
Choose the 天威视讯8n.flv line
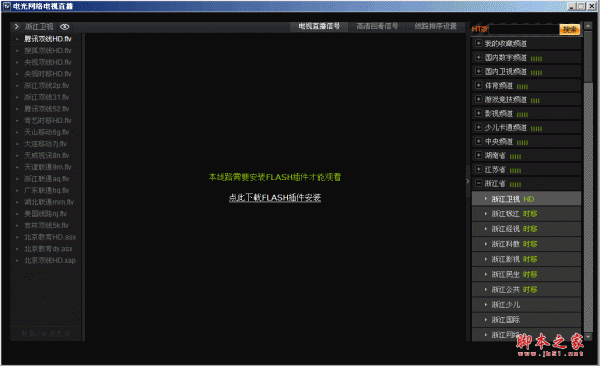tap(47, 155)
